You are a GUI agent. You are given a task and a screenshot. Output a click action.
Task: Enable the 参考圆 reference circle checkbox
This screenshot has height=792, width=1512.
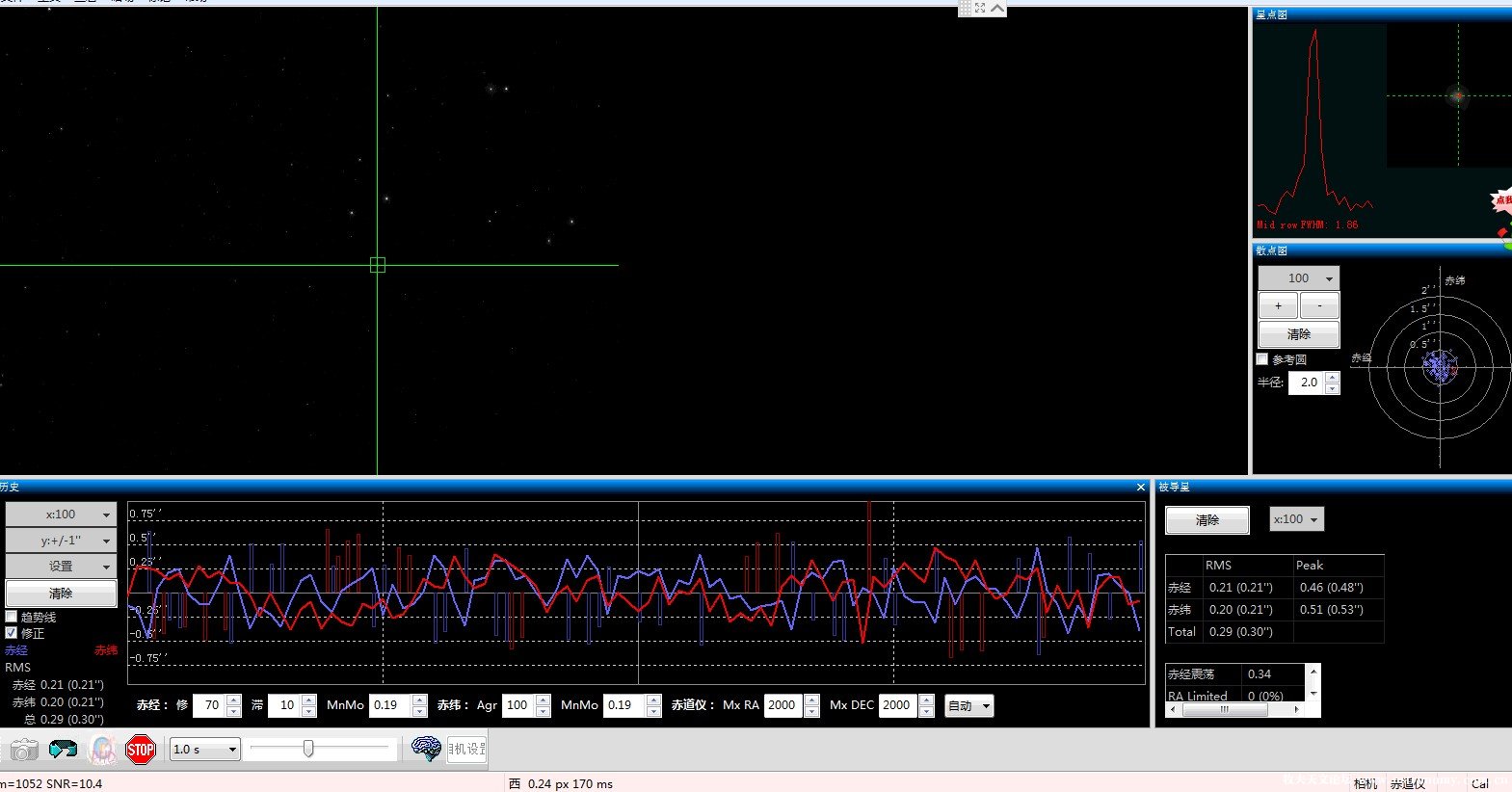pyautogui.click(x=1262, y=359)
